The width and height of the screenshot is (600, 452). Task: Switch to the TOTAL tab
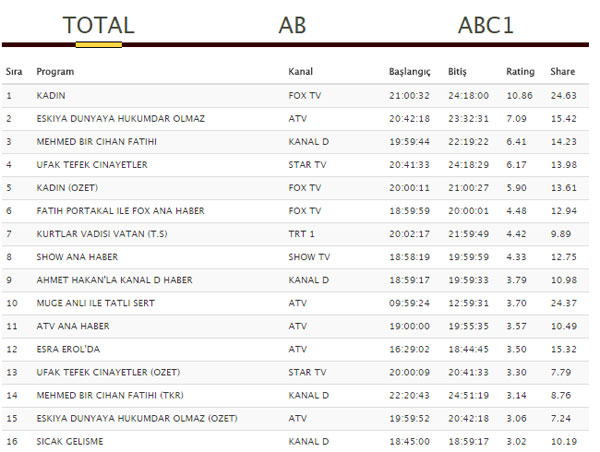[98, 25]
